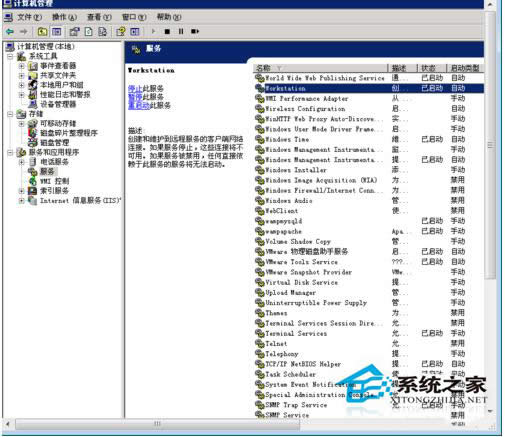Select the 设备管理器 tree item
The height and width of the screenshot is (437, 505).
point(58,104)
